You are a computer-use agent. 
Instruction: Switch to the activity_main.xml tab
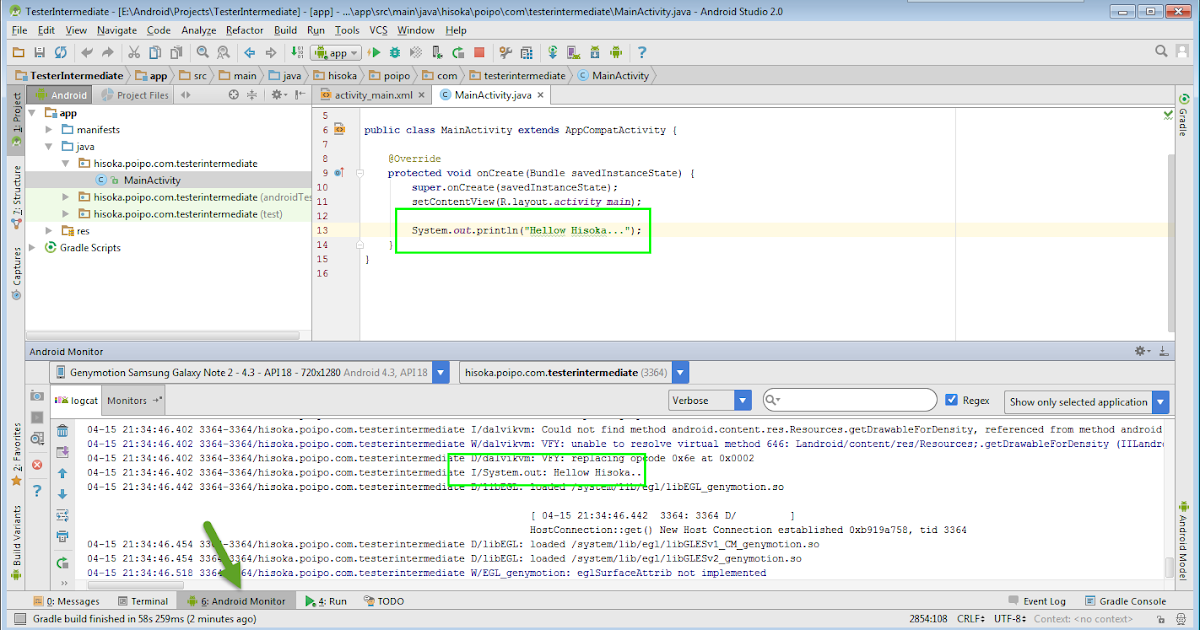pyautogui.click(x=375, y=96)
